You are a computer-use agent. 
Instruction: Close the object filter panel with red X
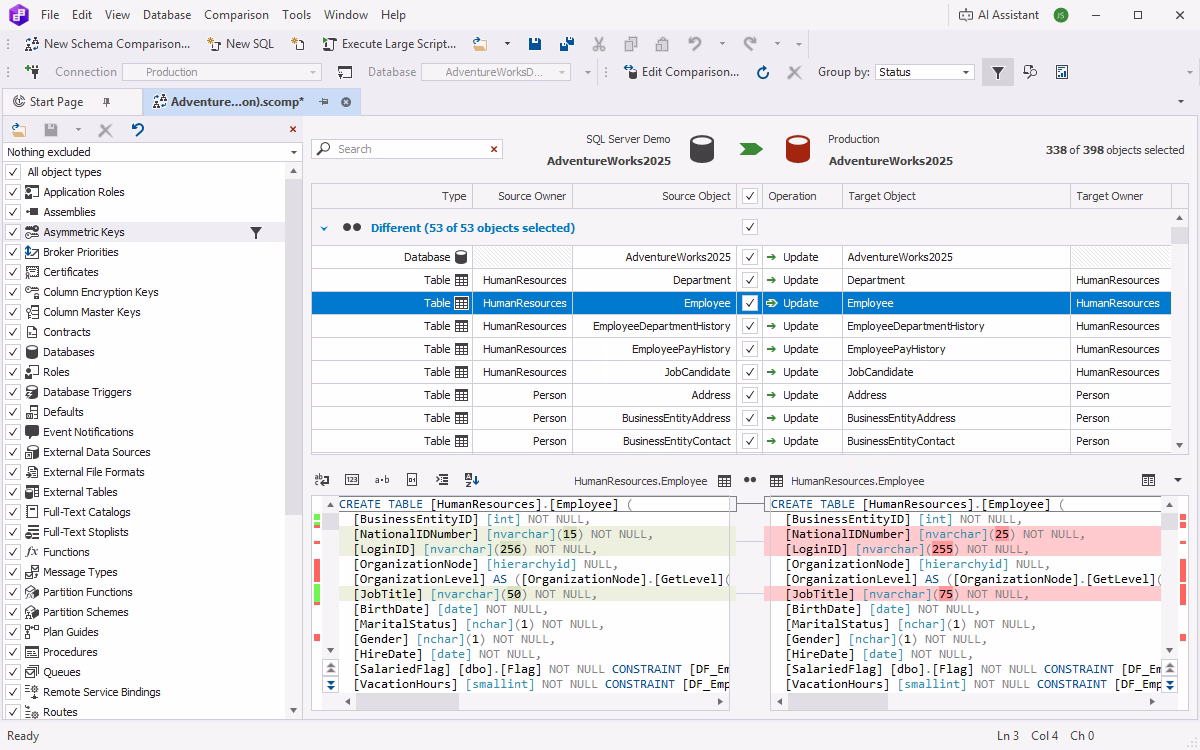tap(293, 129)
